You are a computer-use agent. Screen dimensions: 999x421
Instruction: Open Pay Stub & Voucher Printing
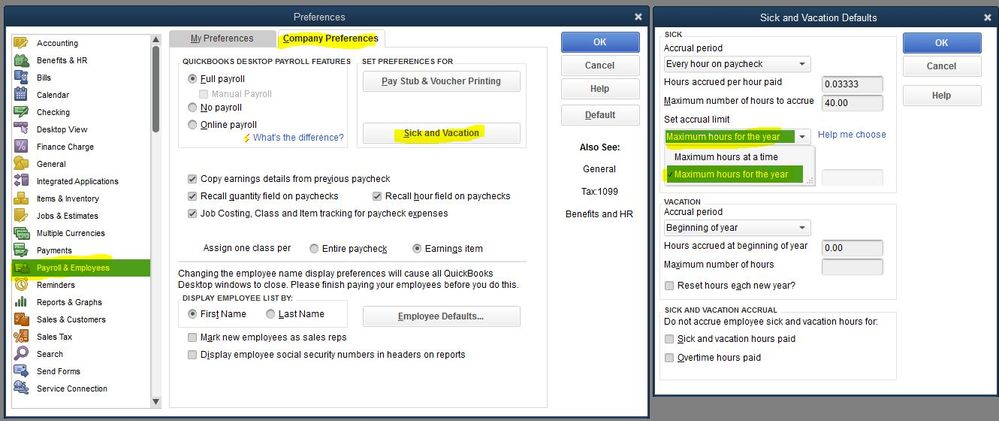[x=442, y=81]
